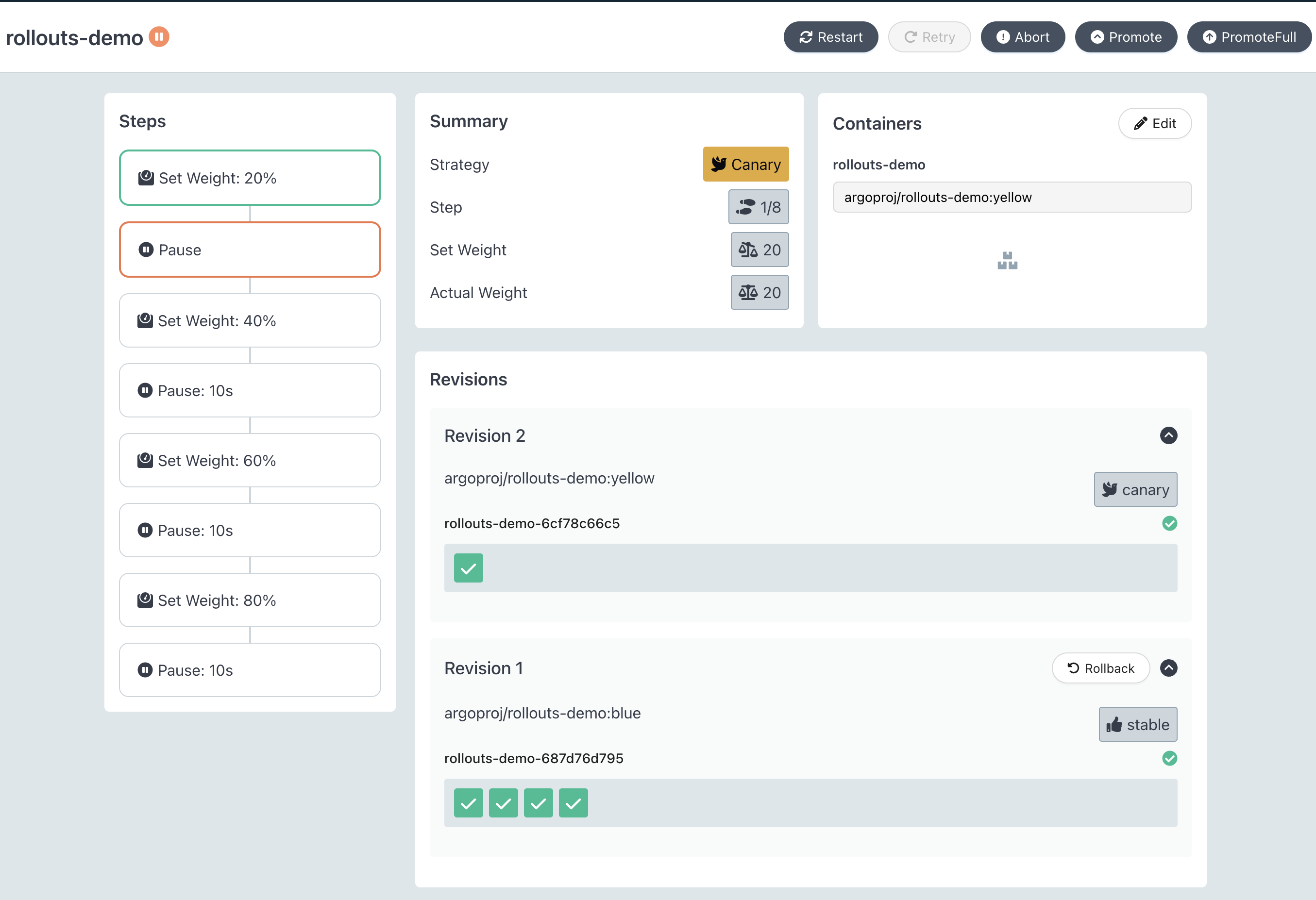The image size is (1316, 900).
Task: Select the orange-outlined Pause step
Action: pos(250,250)
